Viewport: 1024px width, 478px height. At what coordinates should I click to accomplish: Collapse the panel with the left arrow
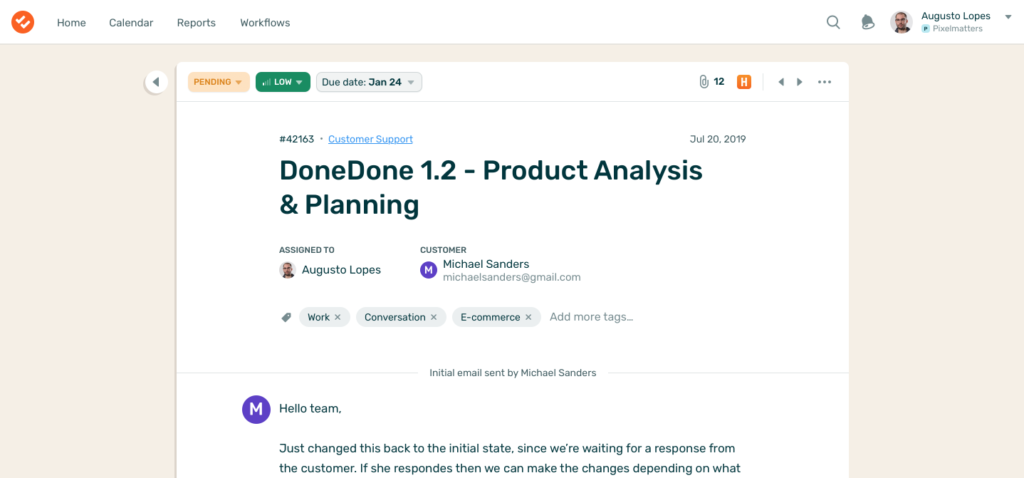(156, 82)
